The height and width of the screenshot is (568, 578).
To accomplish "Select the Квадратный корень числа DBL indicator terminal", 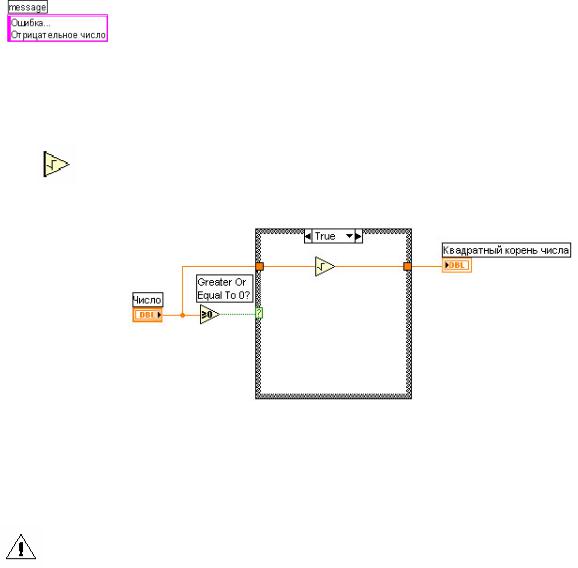I will (x=457, y=265).
